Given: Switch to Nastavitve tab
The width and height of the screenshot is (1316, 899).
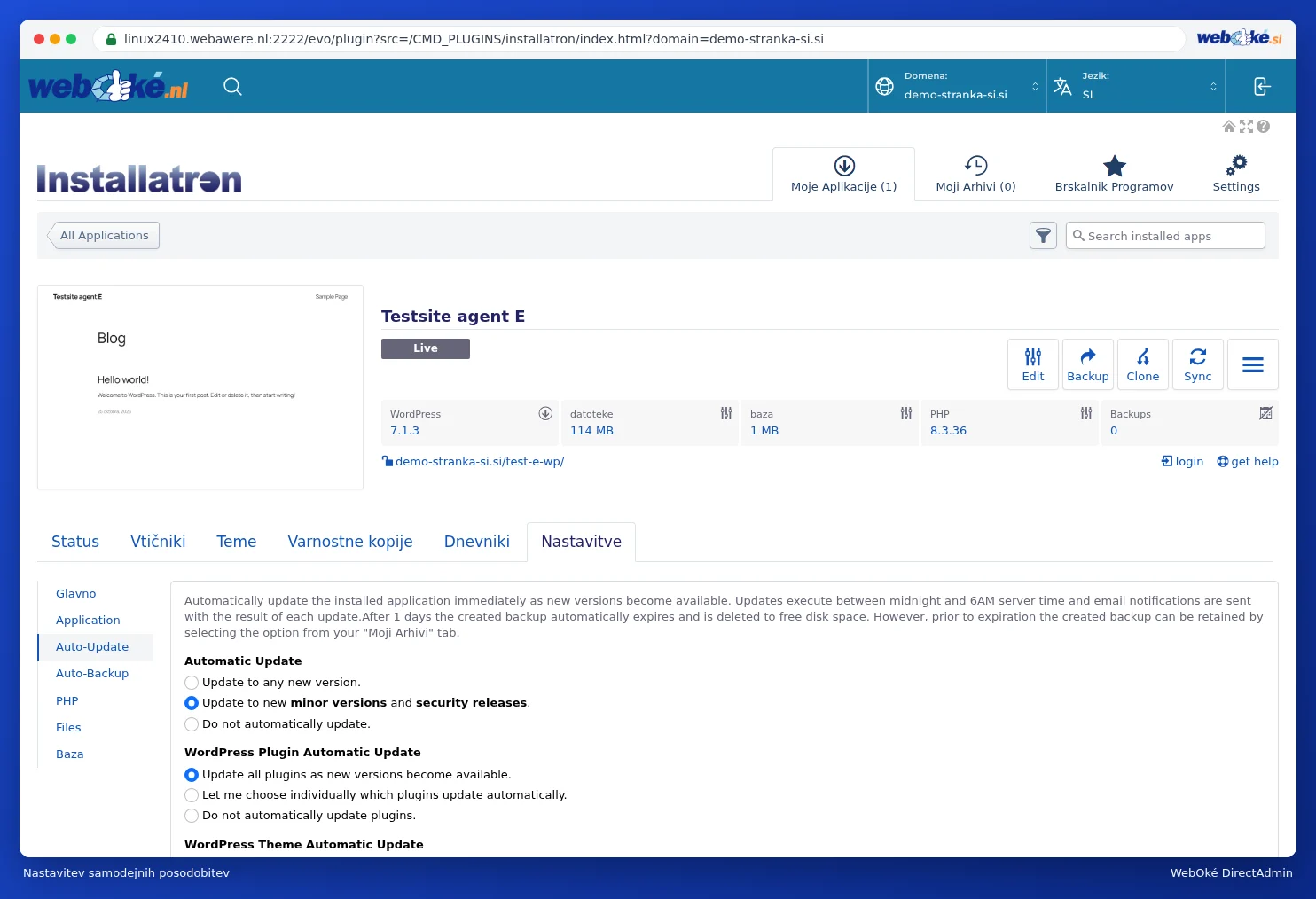Looking at the screenshot, I should click(582, 542).
